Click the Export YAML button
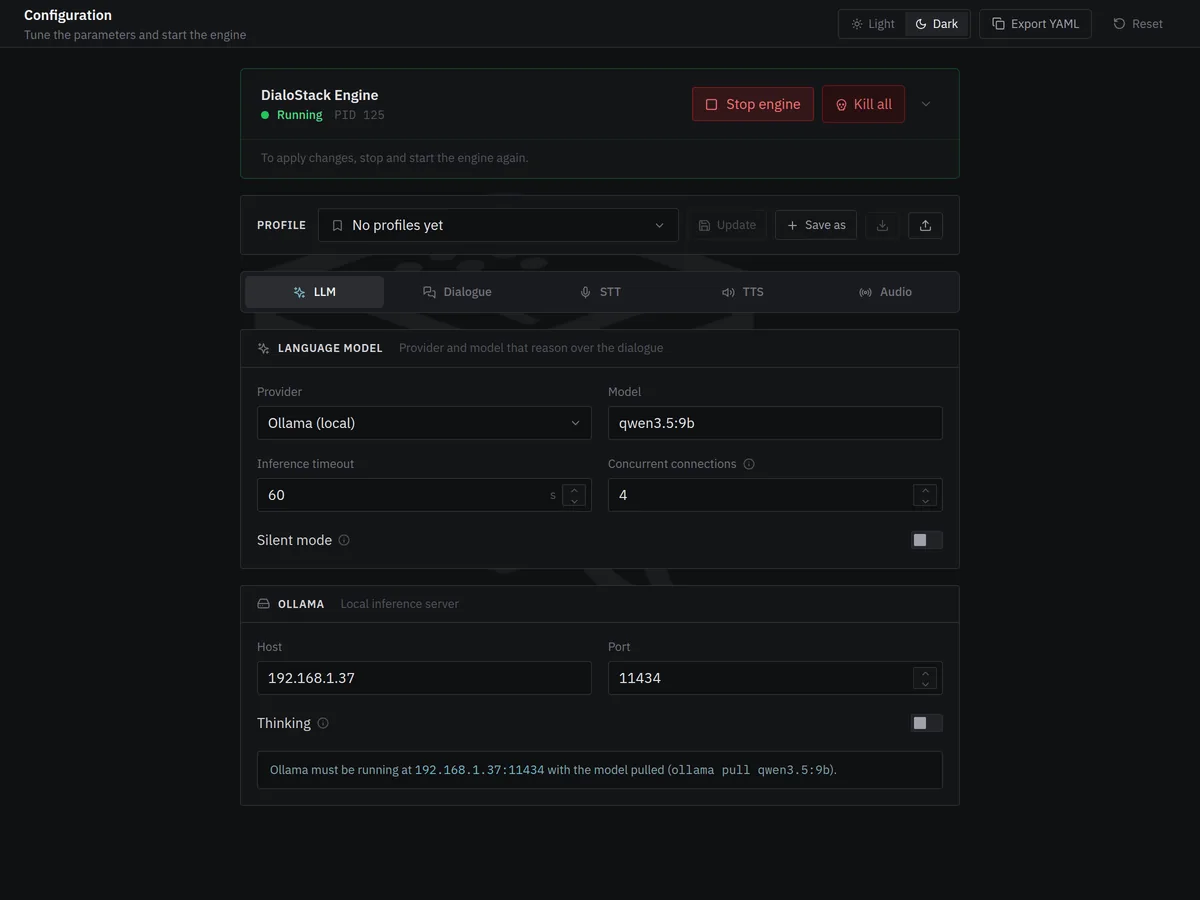 coord(1035,24)
